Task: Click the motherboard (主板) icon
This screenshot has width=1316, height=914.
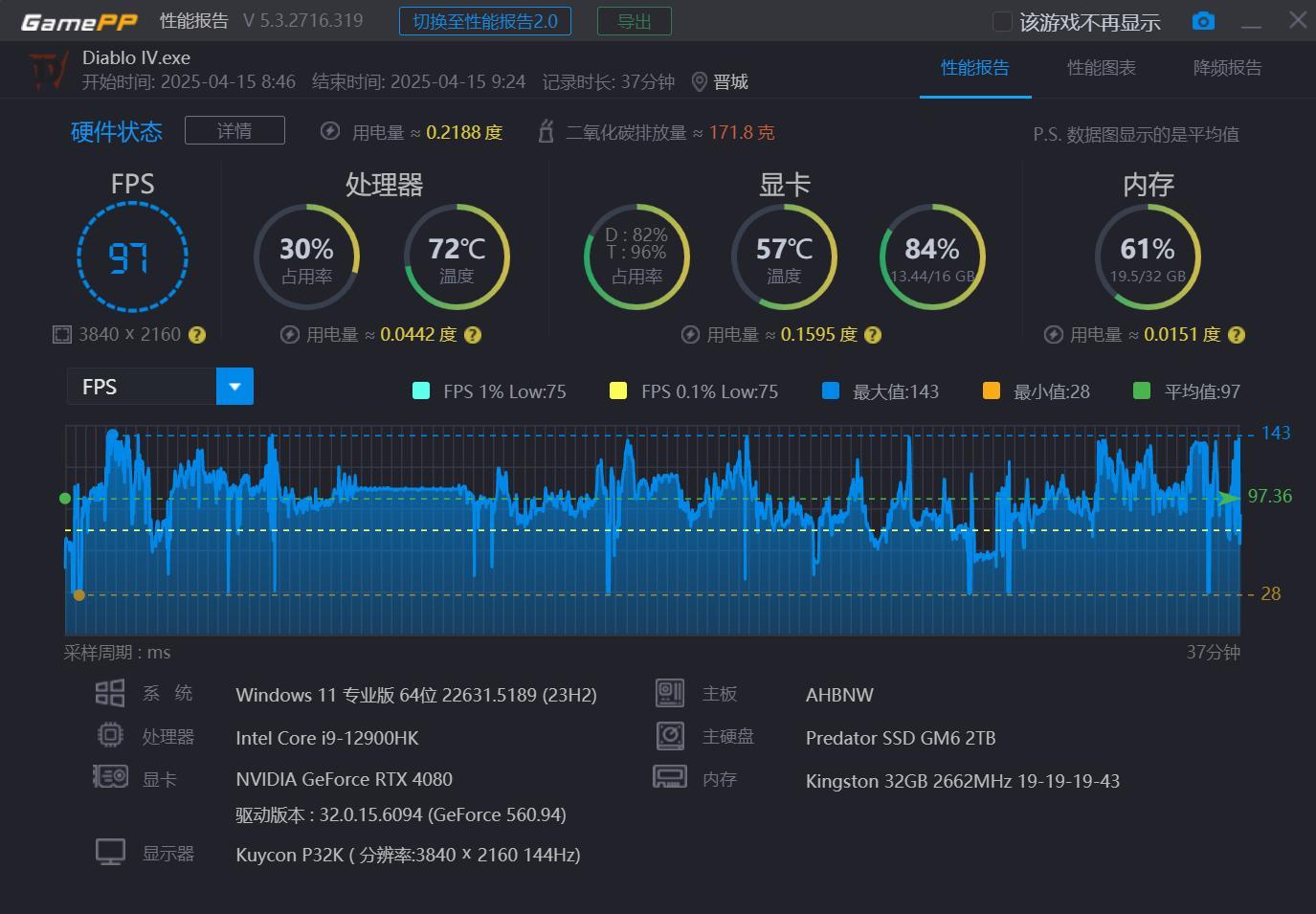Action: point(670,693)
